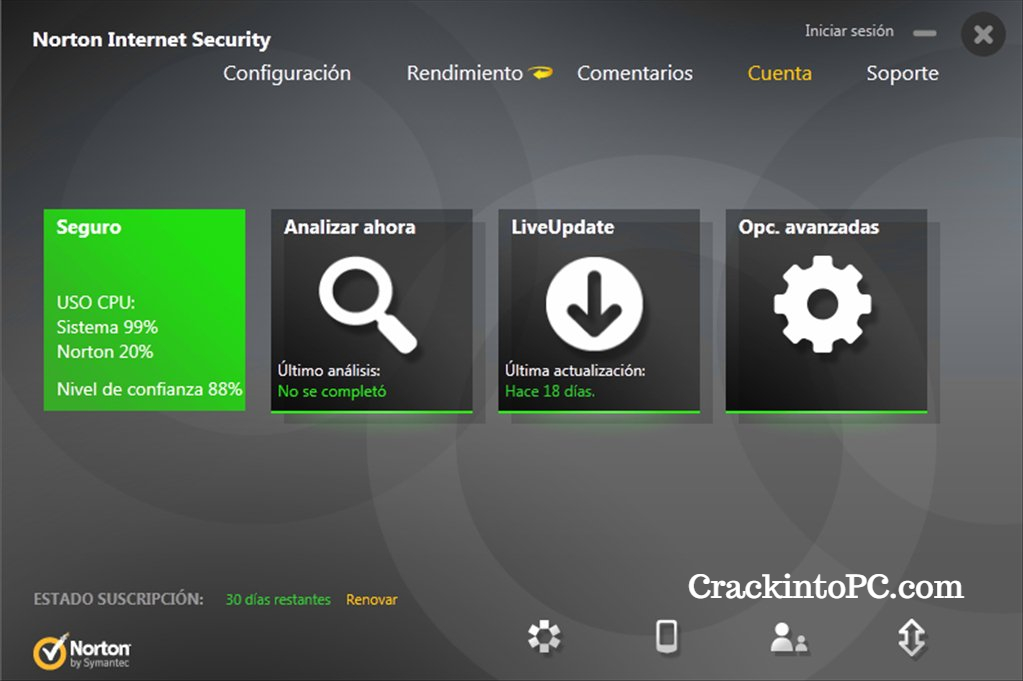Screen dimensions: 1023x681
Task: Close the Norton window
Action: pos(983,34)
